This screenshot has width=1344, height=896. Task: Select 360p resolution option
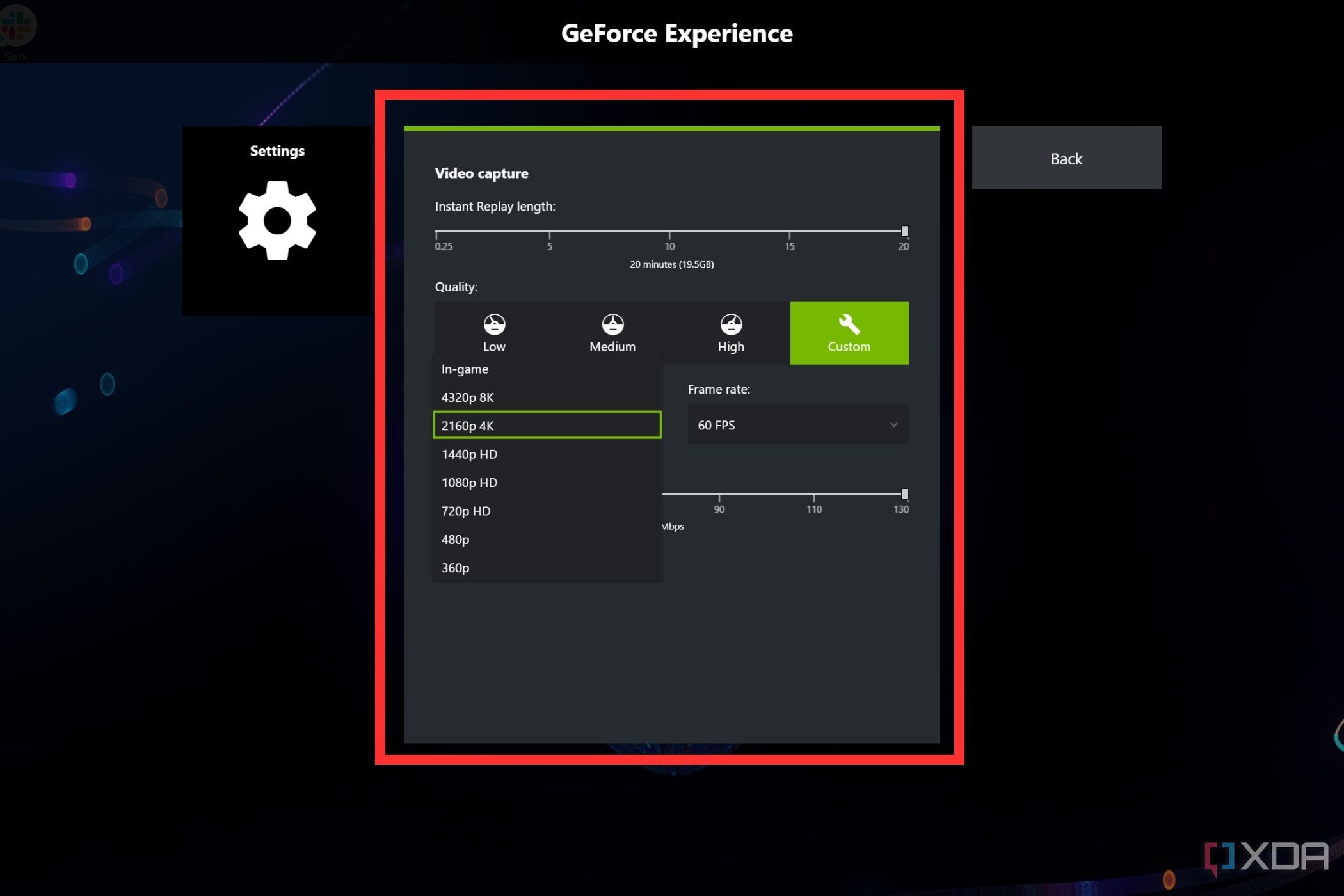[455, 567]
